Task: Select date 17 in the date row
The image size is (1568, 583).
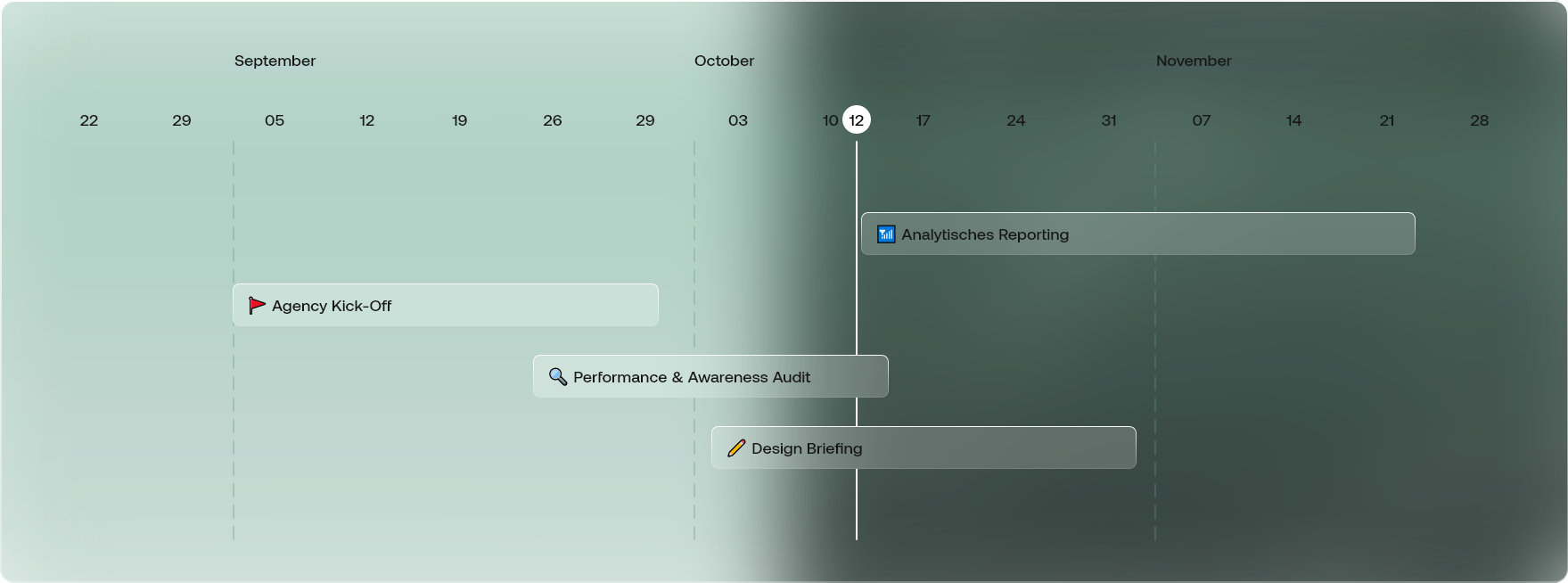Action: point(923,120)
